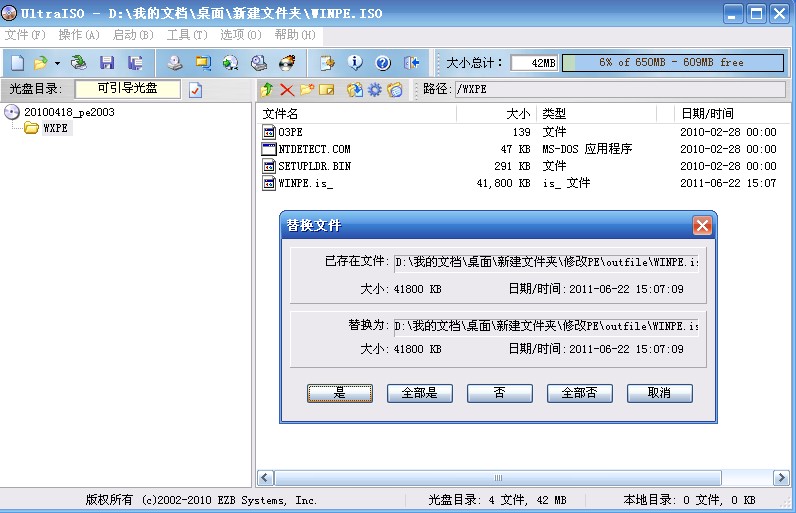The width and height of the screenshot is (796, 513).
Task: Click the 已存在文件 path field in dialog
Action: point(547,262)
